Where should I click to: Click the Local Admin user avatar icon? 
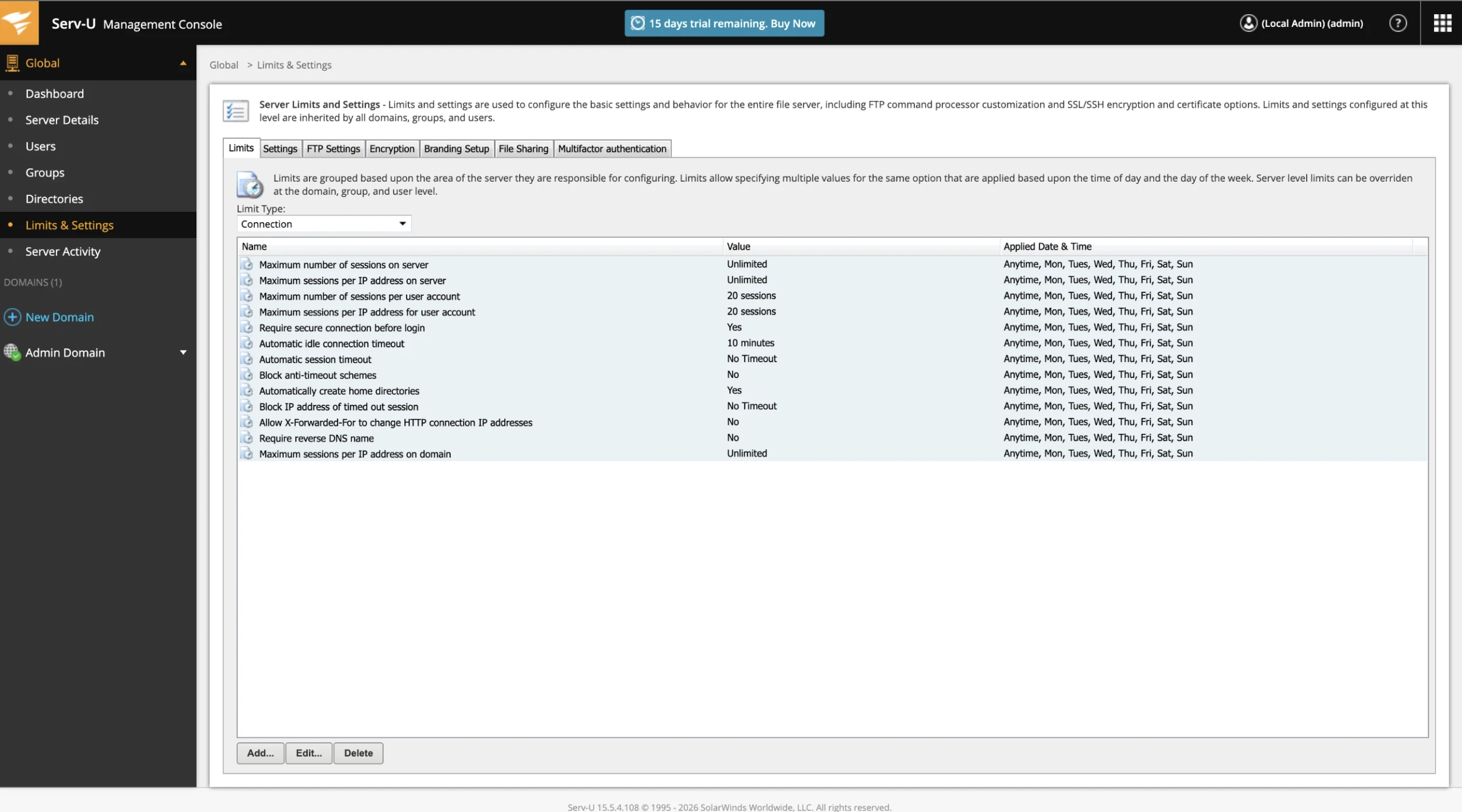coord(1248,23)
